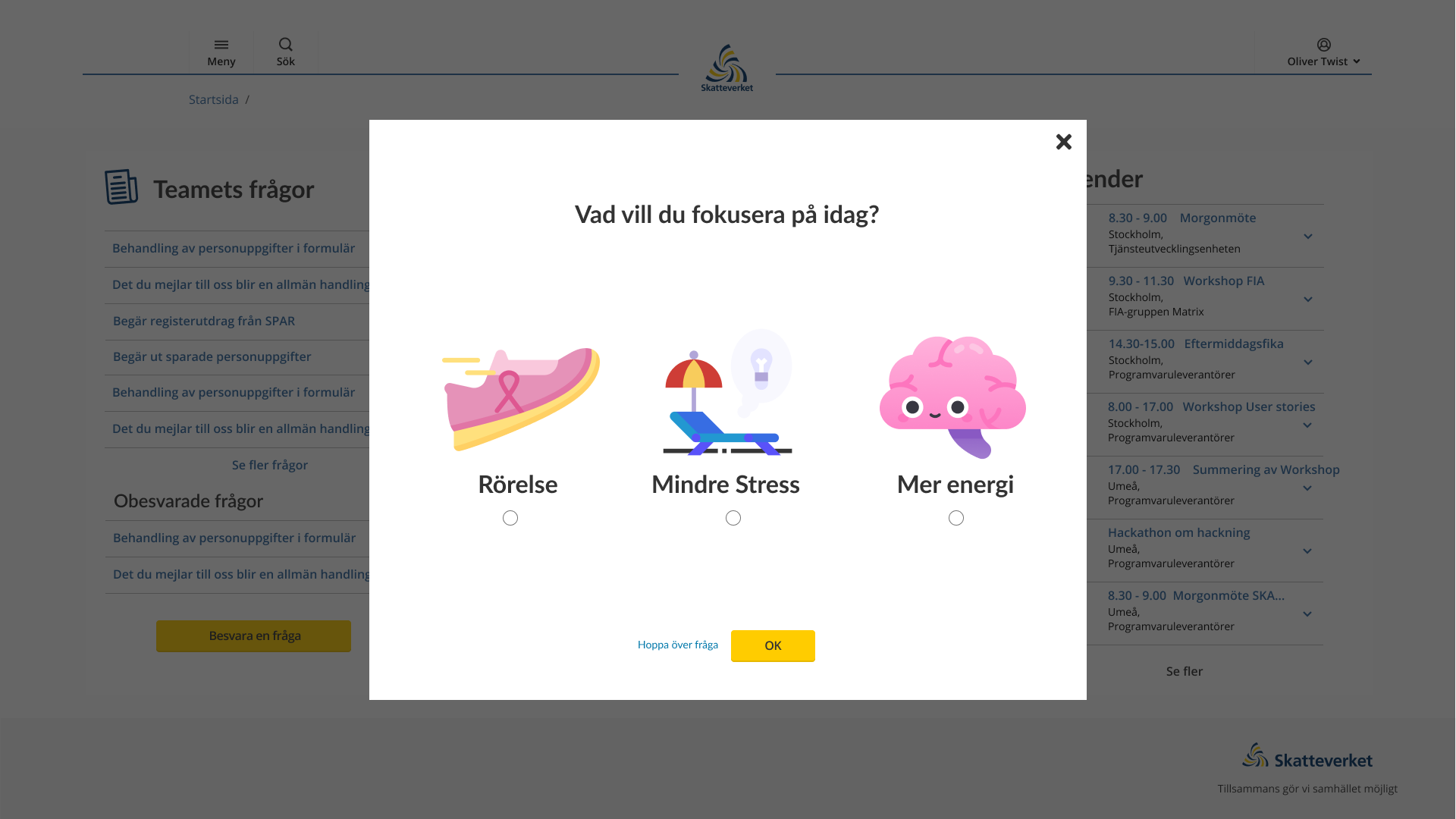This screenshot has width=1456, height=819.
Task: Click the Mindre Stress sunbed illustration
Action: click(x=727, y=392)
